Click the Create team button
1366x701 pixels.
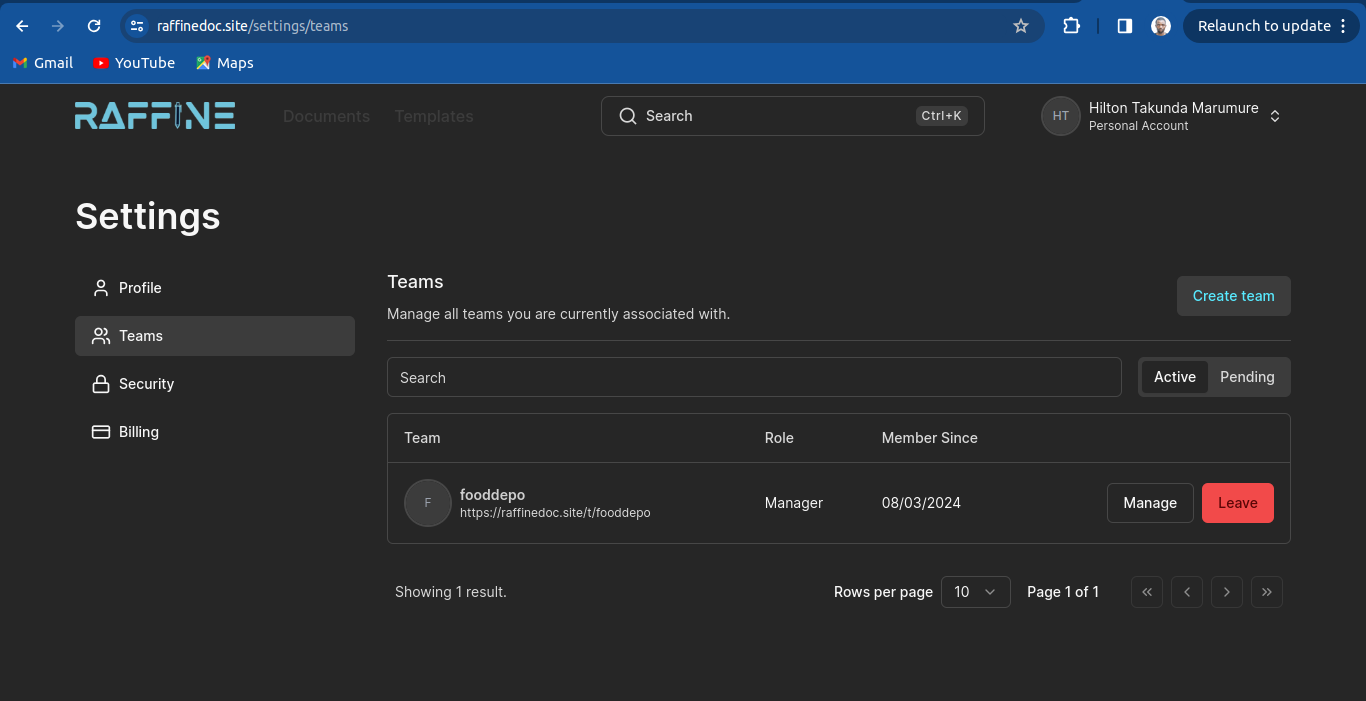(1234, 296)
